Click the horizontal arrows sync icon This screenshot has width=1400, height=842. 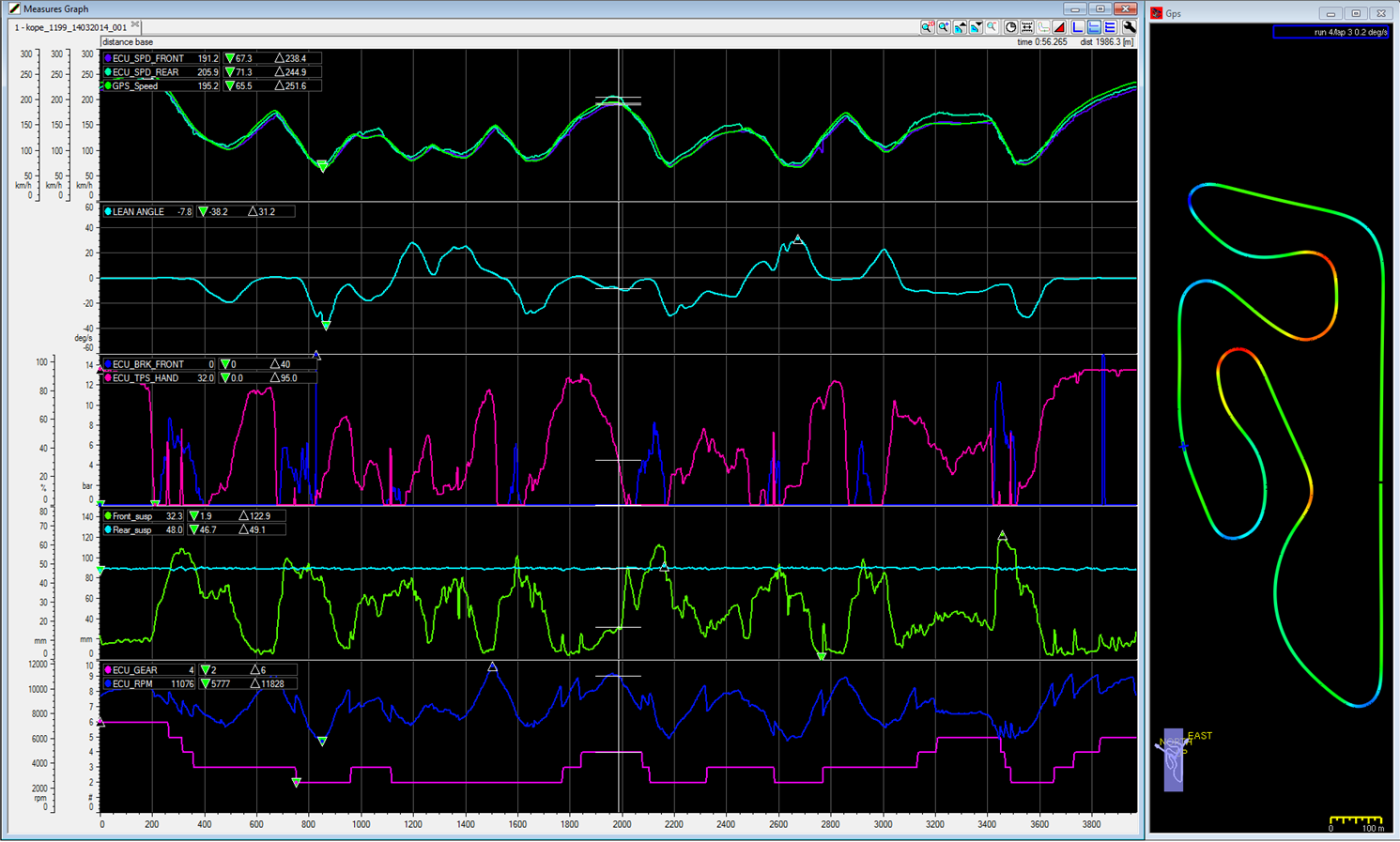coord(1027,27)
